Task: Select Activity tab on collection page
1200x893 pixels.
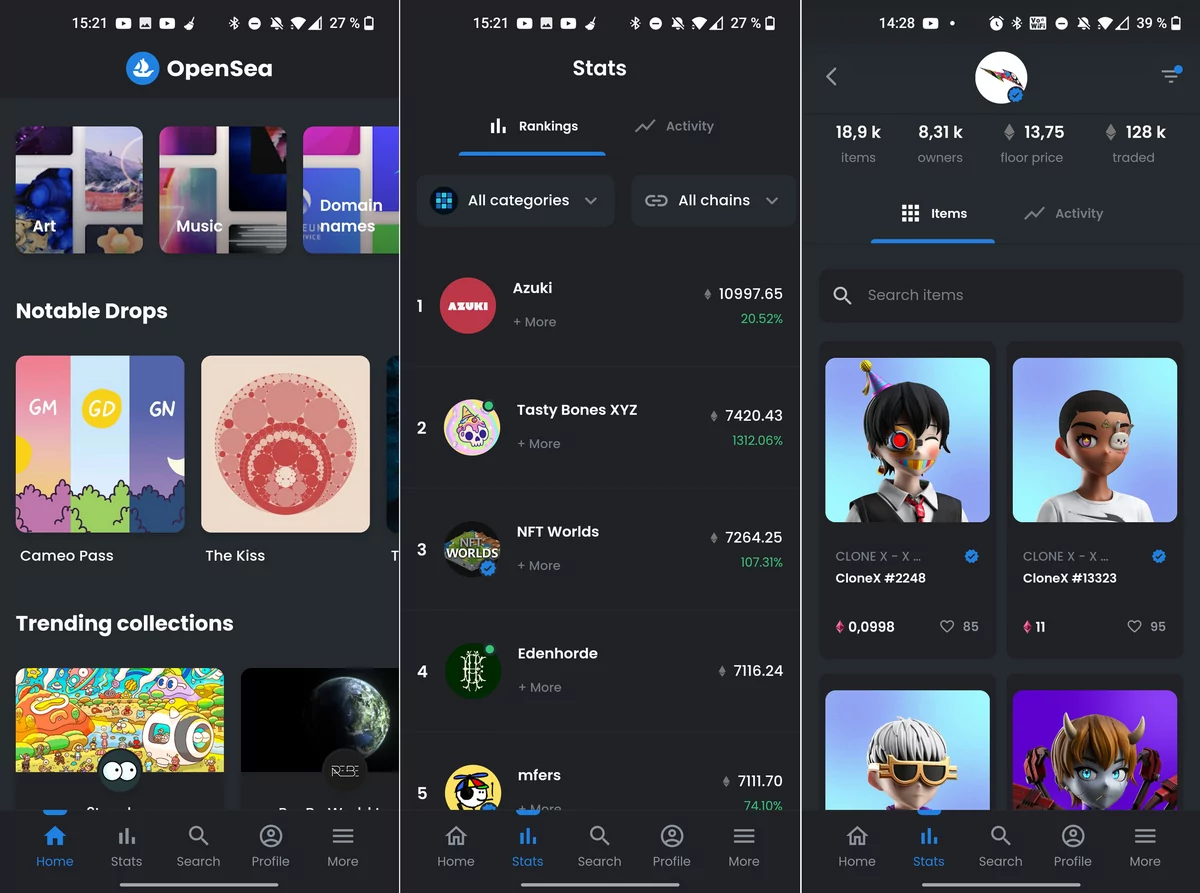Action: (x=1063, y=213)
